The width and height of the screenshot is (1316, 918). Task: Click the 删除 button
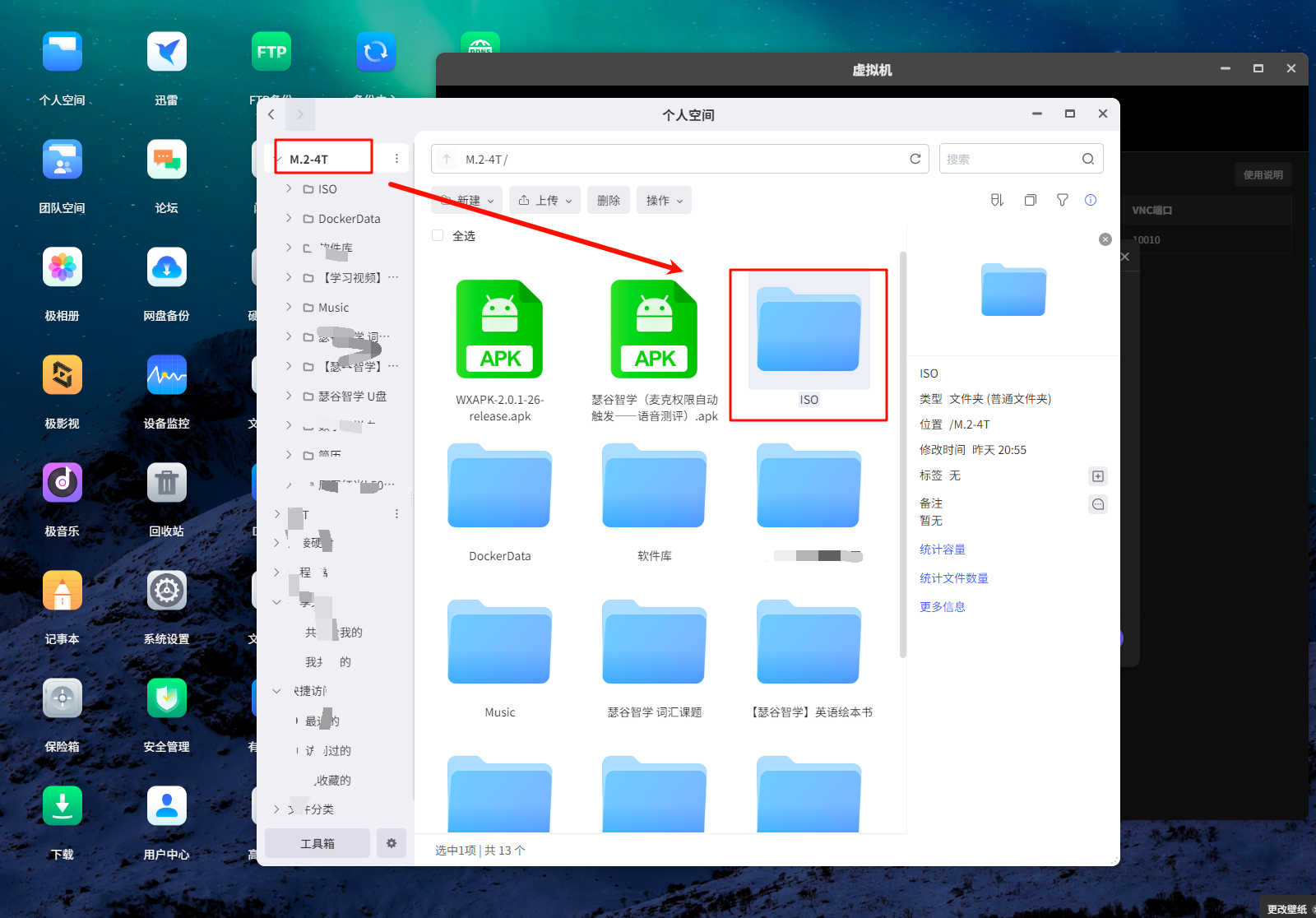tap(609, 200)
